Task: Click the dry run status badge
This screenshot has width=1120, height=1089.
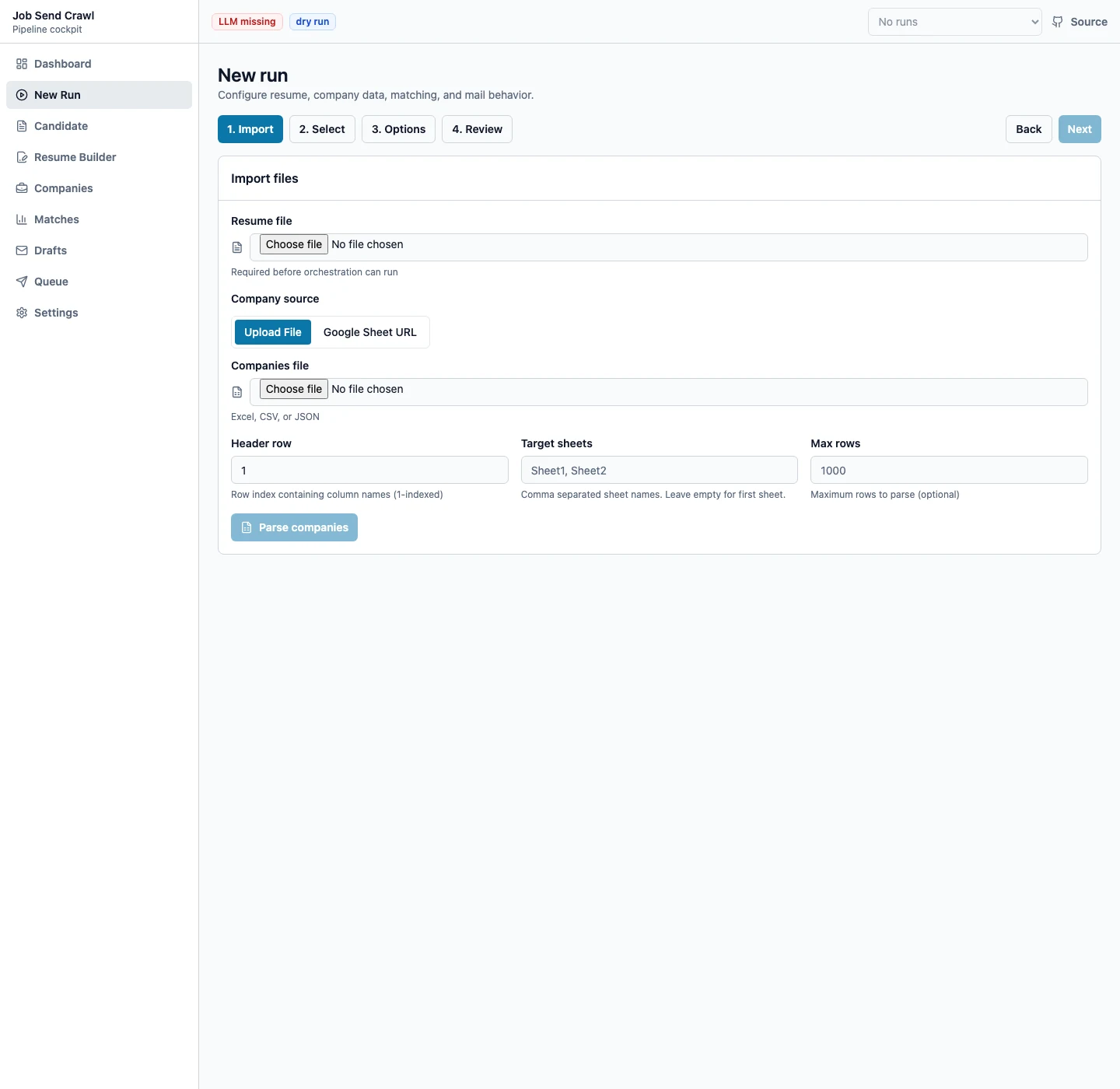Action: pos(313,22)
